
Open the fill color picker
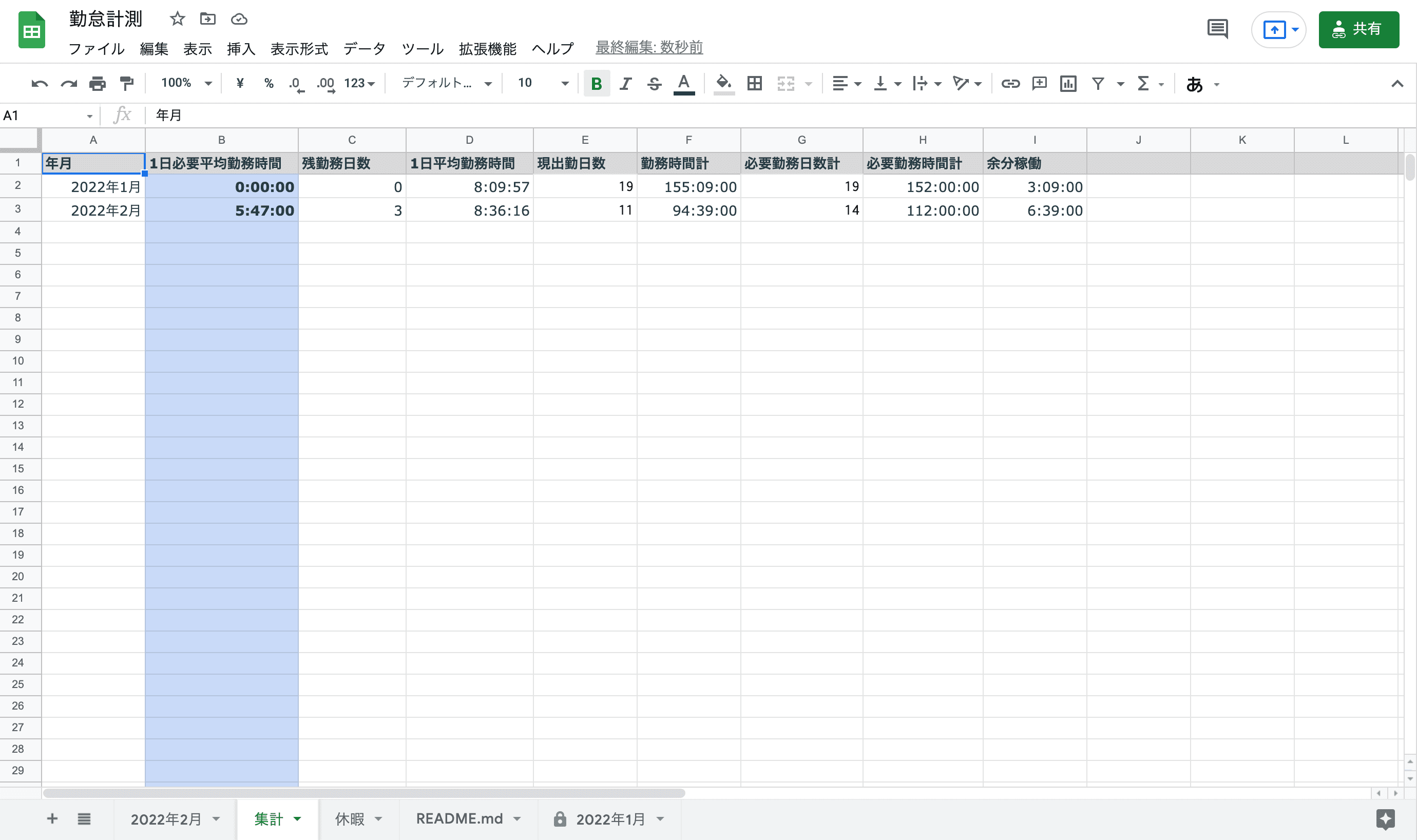point(724,83)
